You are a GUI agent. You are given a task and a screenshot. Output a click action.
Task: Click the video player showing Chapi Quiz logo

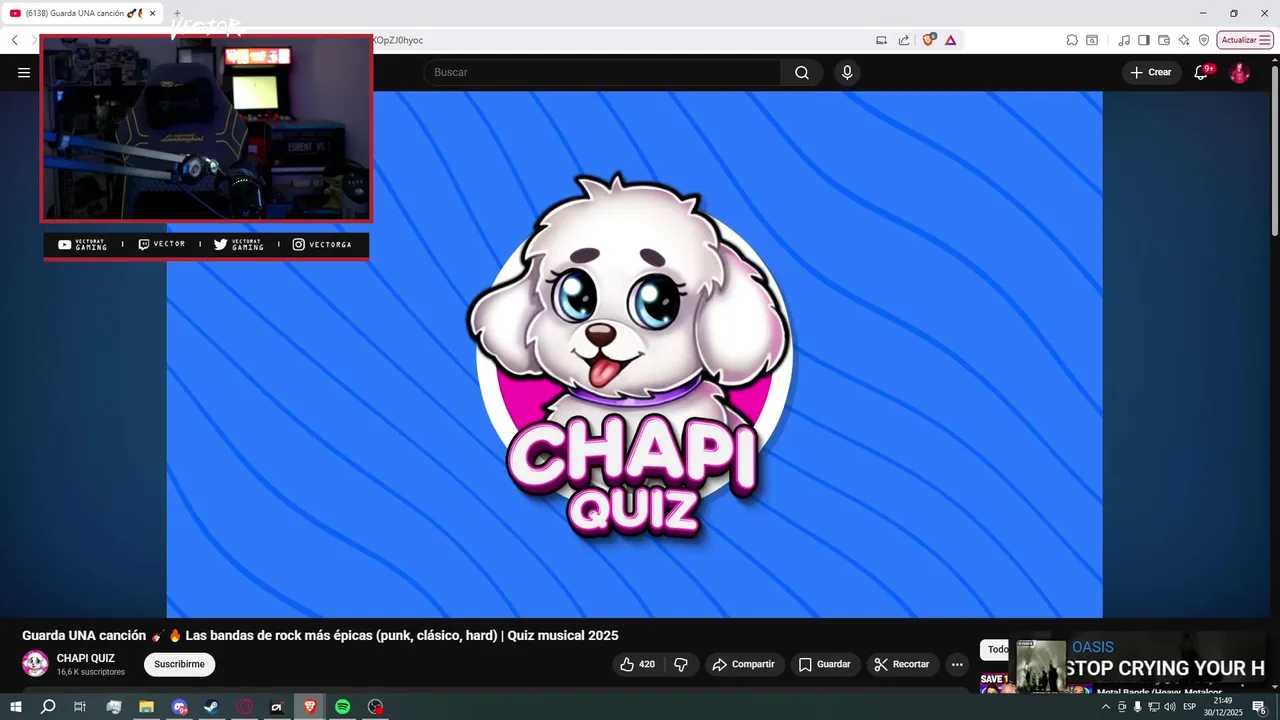[x=634, y=354]
